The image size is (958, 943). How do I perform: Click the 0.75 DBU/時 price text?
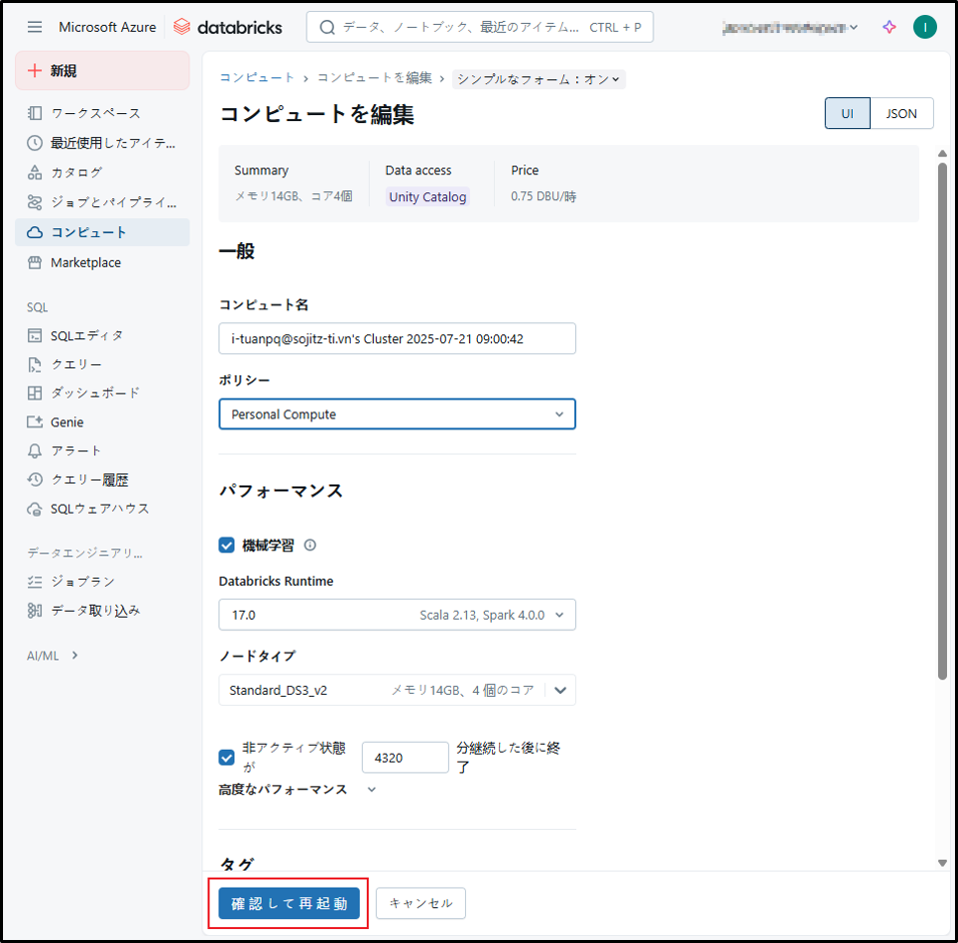click(544, 197)
